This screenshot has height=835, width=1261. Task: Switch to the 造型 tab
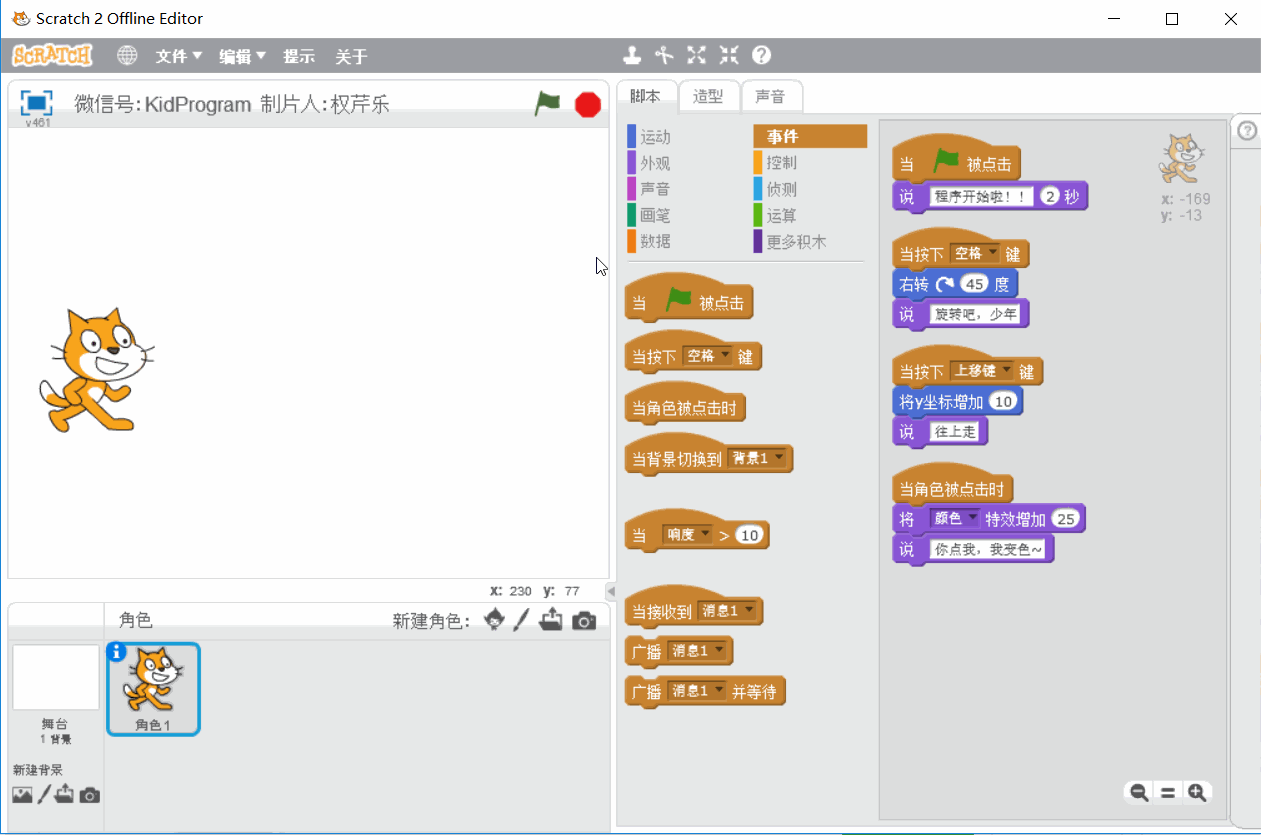point(709,96)
